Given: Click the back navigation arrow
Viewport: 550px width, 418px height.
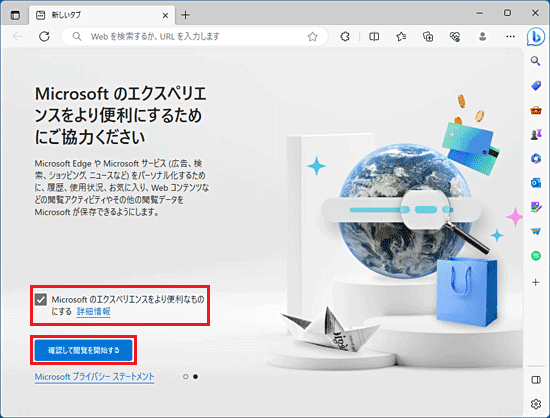Looking at the screenshot, I should (17, 36).
